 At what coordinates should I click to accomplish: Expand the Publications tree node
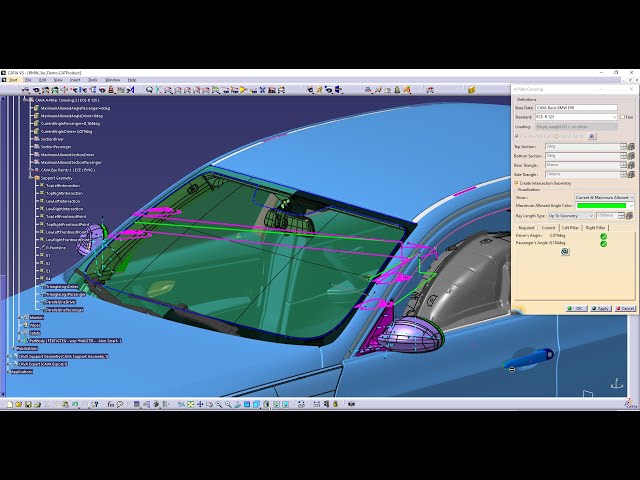coord(13,349)
